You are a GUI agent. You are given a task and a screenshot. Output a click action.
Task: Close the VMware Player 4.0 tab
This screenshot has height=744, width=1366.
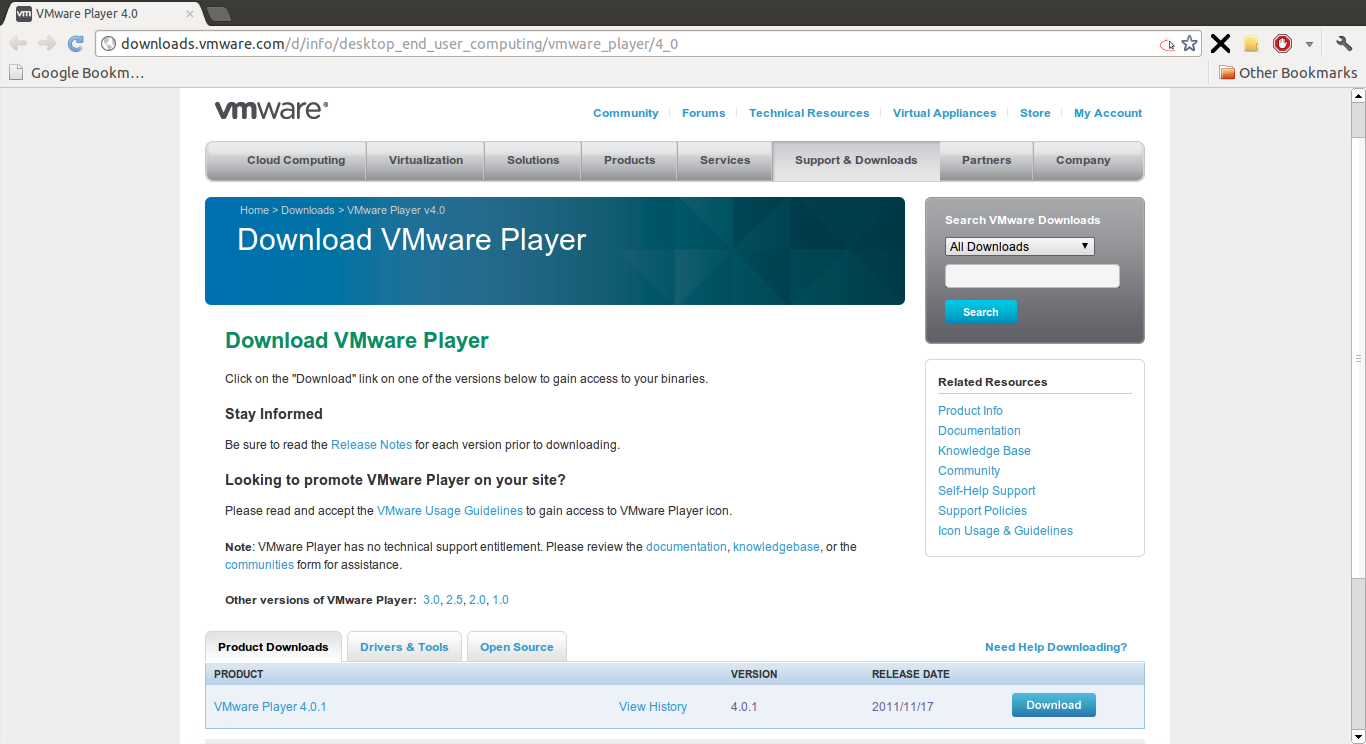point(188,13)
